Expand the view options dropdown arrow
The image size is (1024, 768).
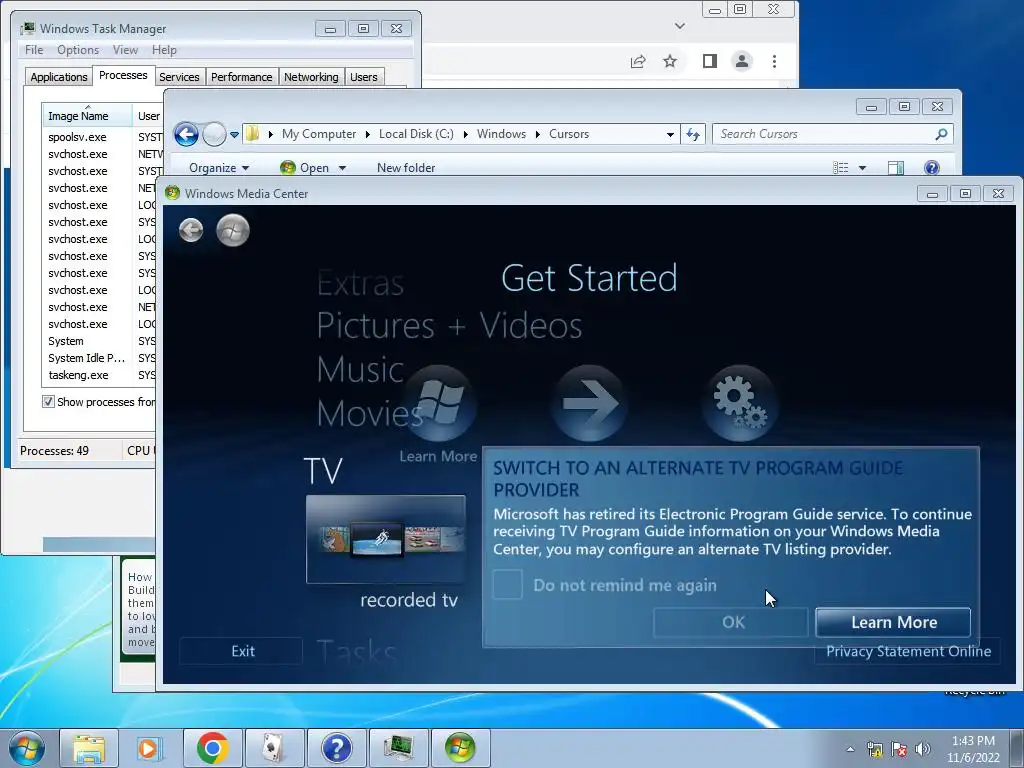862,168
